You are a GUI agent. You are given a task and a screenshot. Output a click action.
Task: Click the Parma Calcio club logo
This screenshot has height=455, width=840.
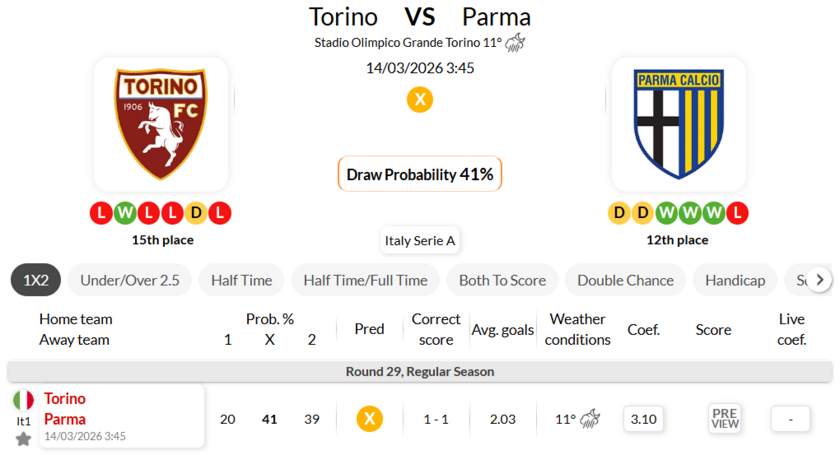[678, 124]
